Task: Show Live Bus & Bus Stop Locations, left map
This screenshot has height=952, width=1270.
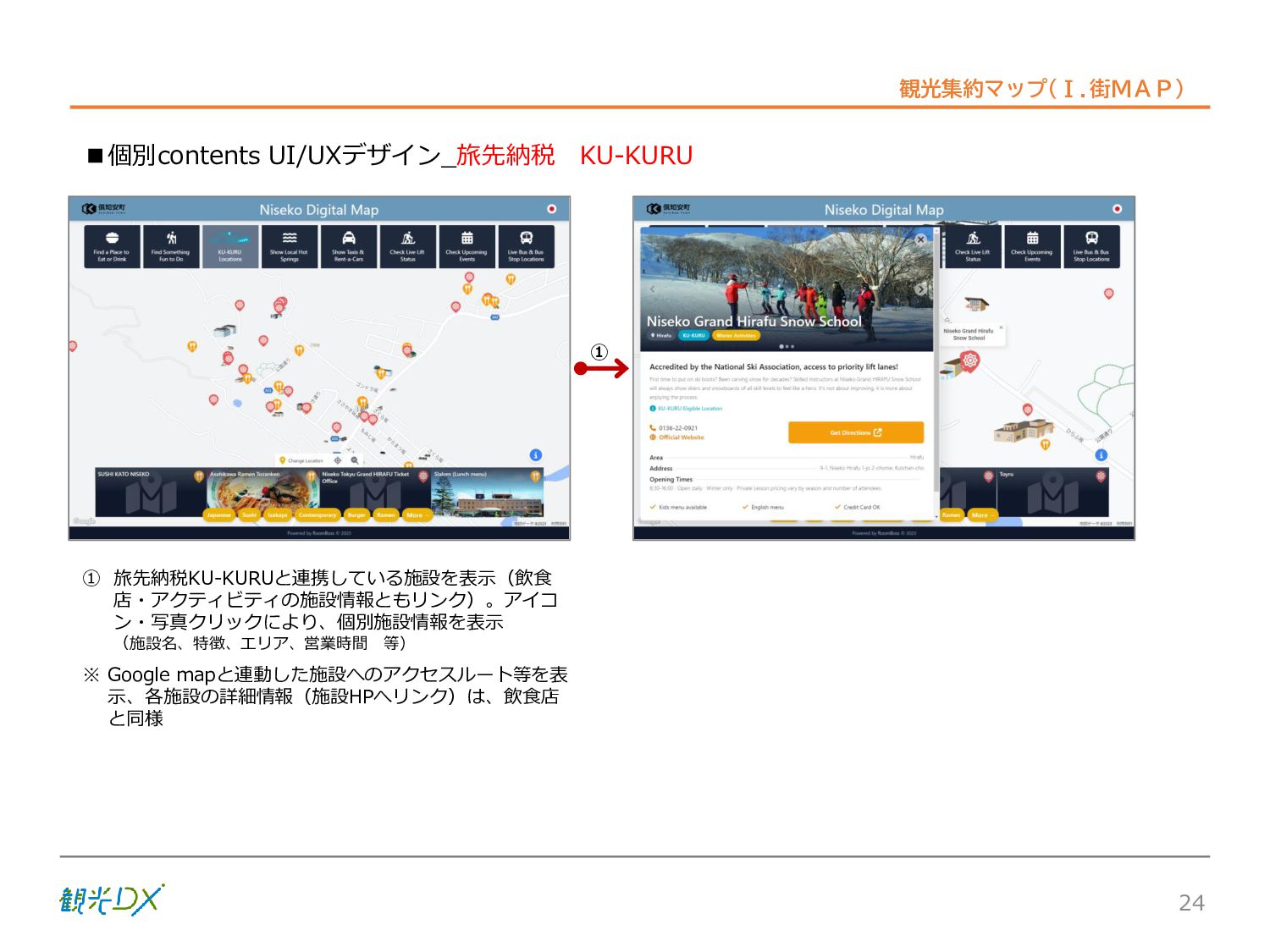Action: point(527,246)
